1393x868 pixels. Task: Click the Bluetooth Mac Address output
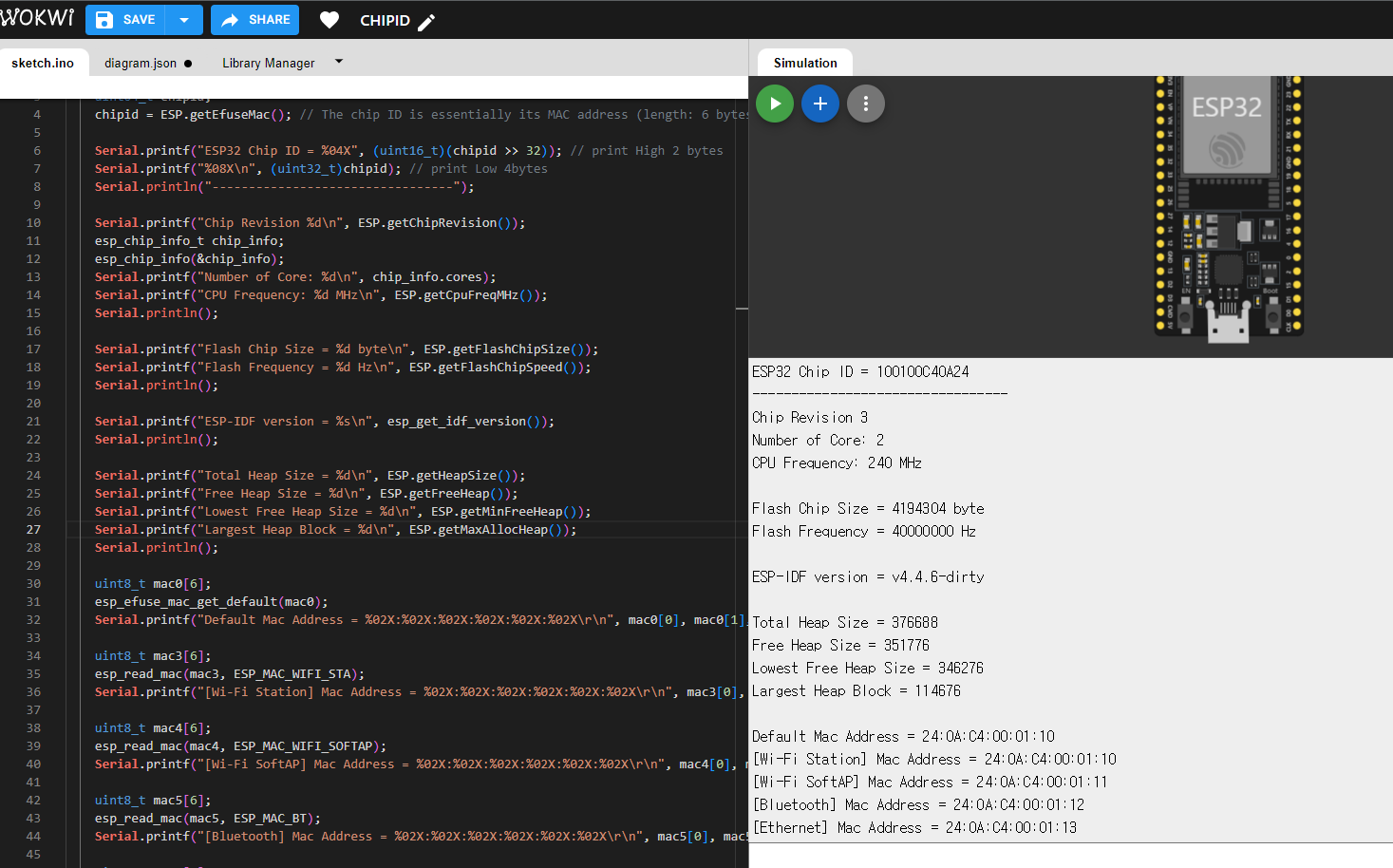918,804
